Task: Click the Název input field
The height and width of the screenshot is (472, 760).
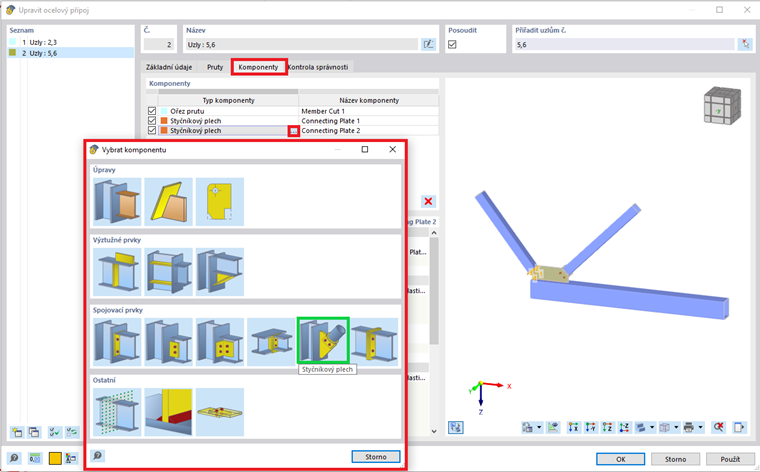Action: click(301, 45)
